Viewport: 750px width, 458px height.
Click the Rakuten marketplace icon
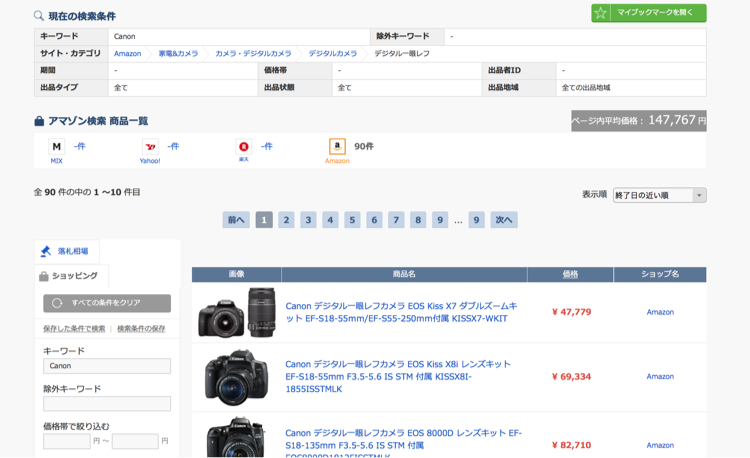pyautogui.click(x=243, y=147)
